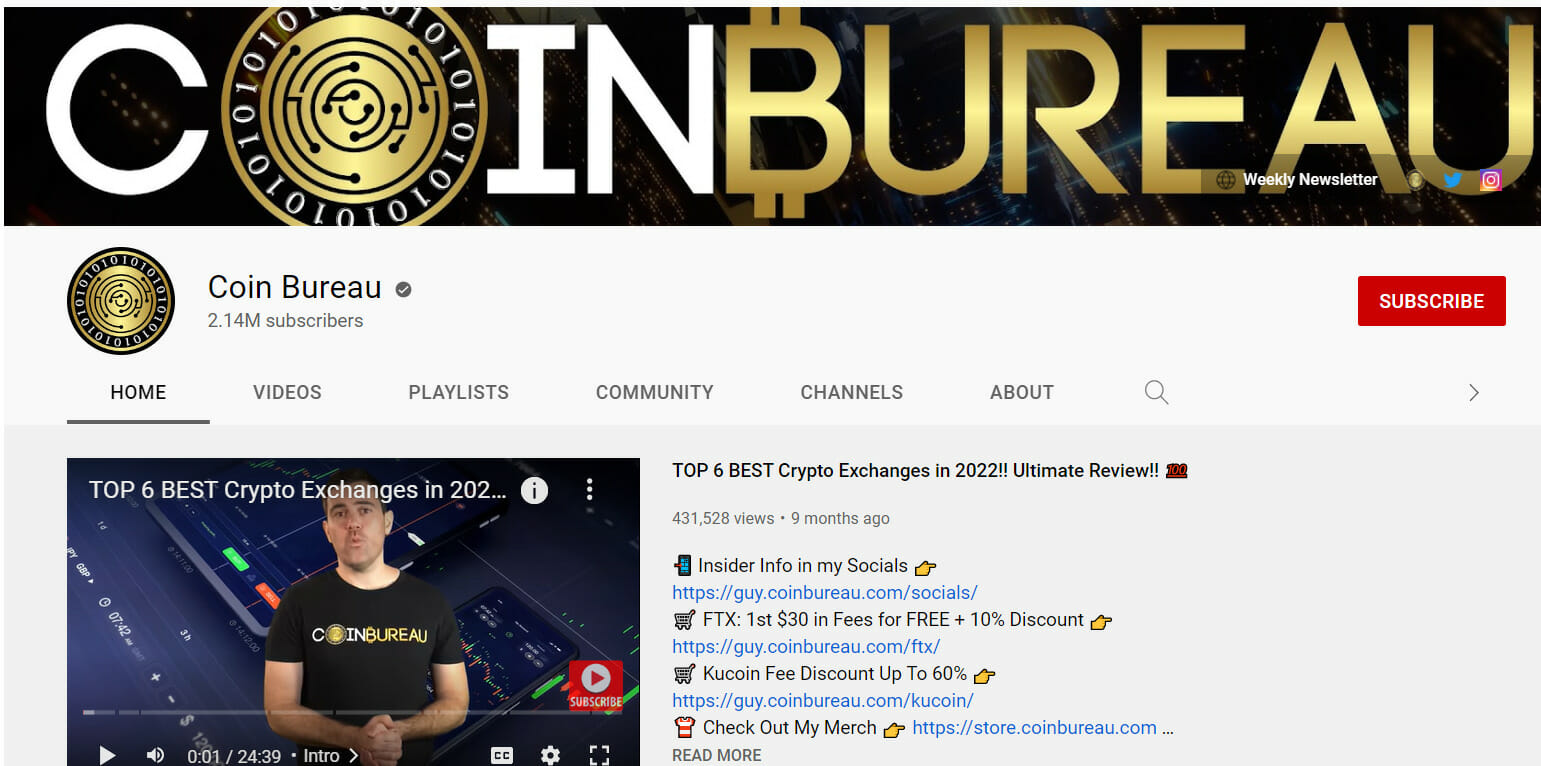Click the red SUBSCRIBE button
1541x766 pixels.
(x=1431, y=301)
